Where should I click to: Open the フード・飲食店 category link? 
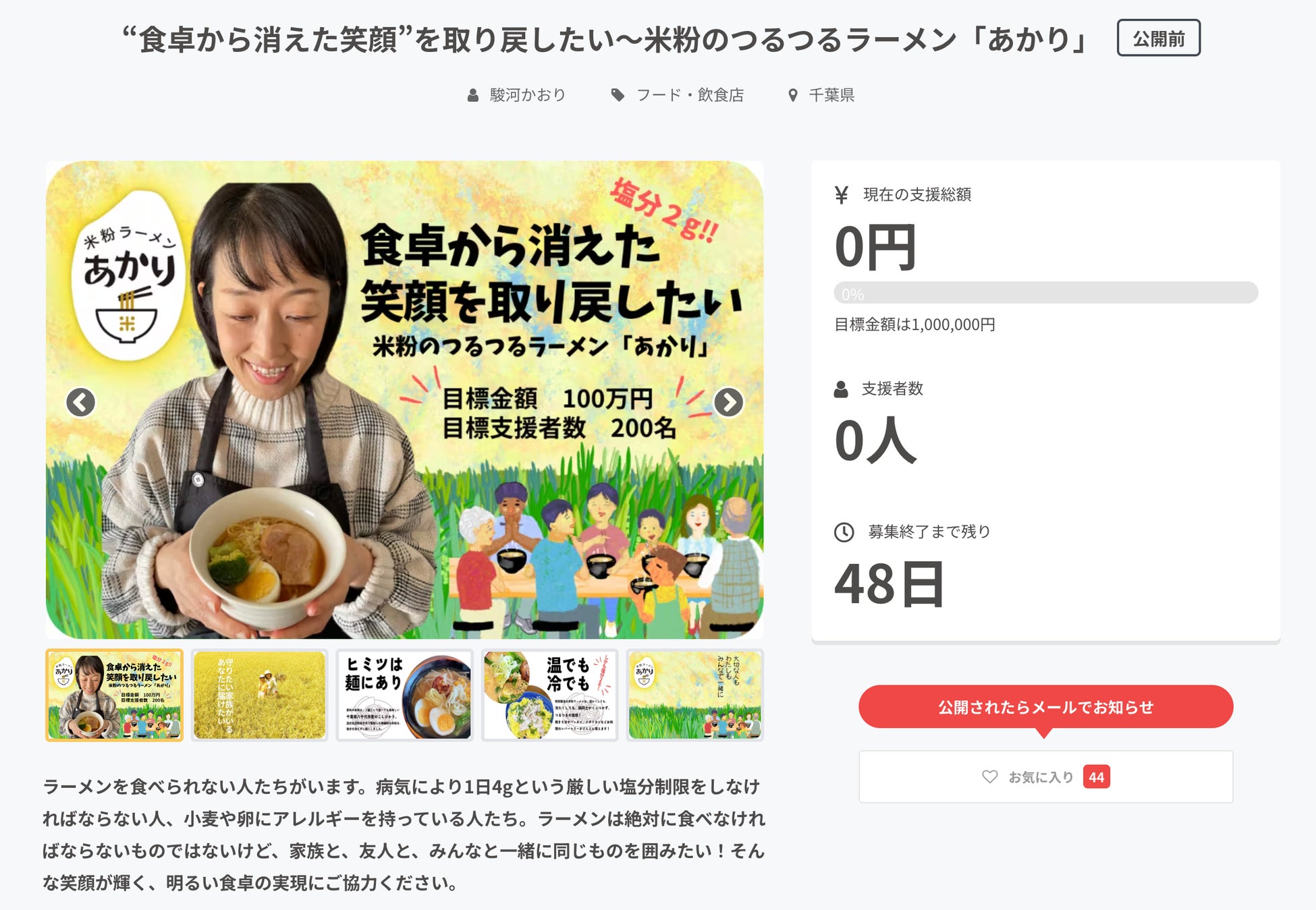690,95
